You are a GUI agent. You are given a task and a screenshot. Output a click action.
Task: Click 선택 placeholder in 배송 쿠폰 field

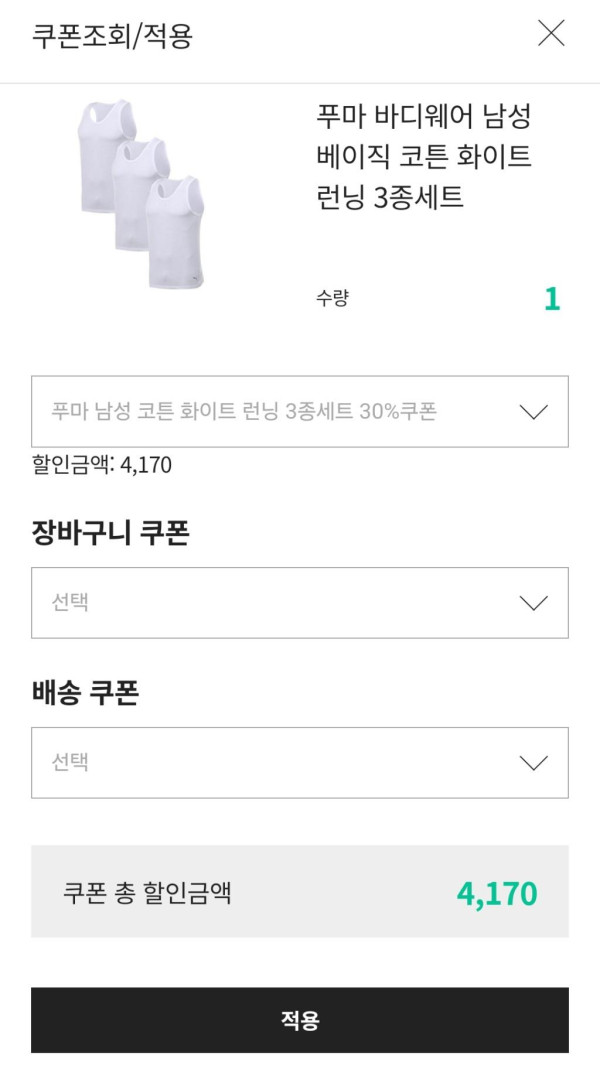[70, 762]
